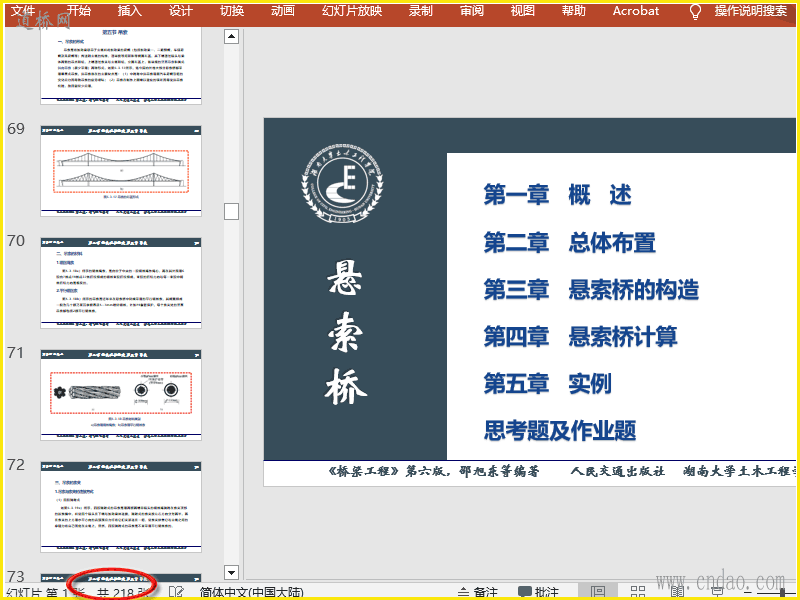The width and height of the screenshot is (800, 600).
Task: Click 第一章 概述 on the slide
Action: click(558, 195)
